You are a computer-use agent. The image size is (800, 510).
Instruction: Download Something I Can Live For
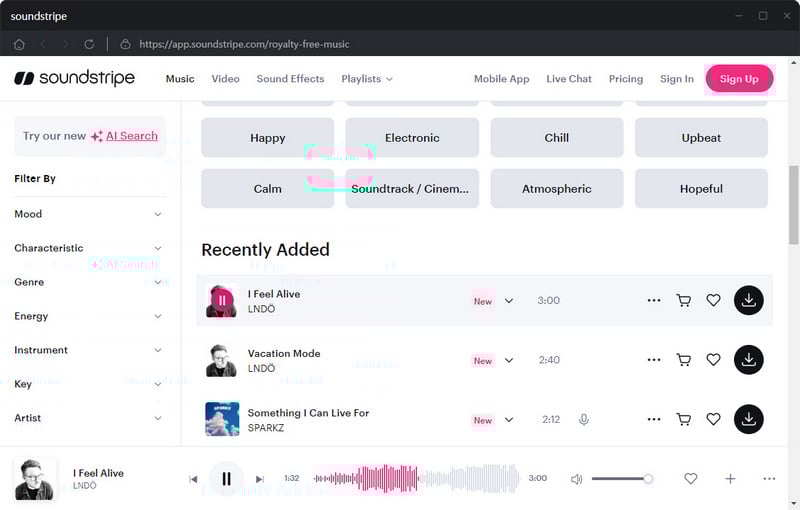tap(748, 419)
